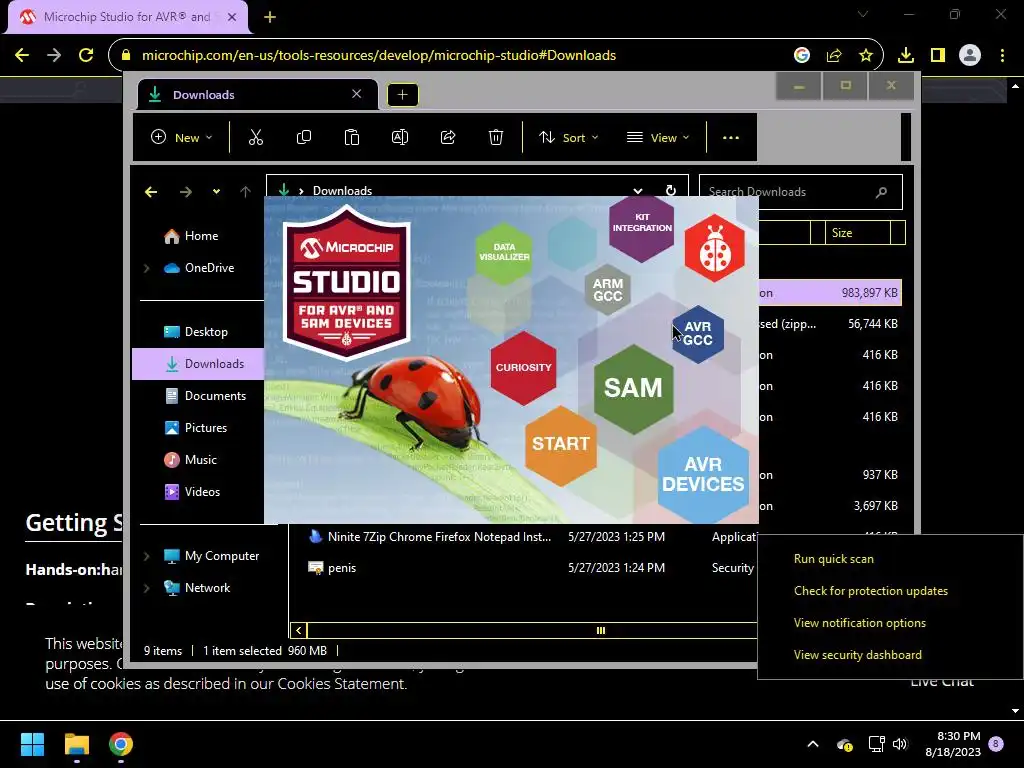Open the Sort dropdown
The image size is (1024, 768).
point(569,137)
